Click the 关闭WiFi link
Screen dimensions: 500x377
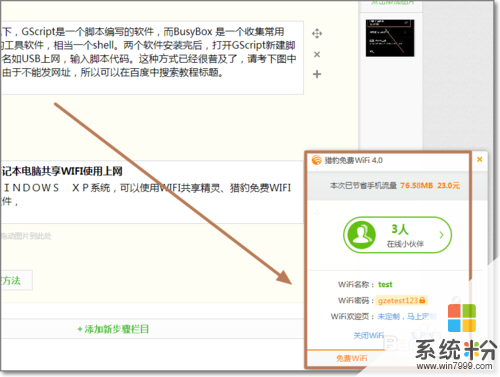(x=369, y=335)
